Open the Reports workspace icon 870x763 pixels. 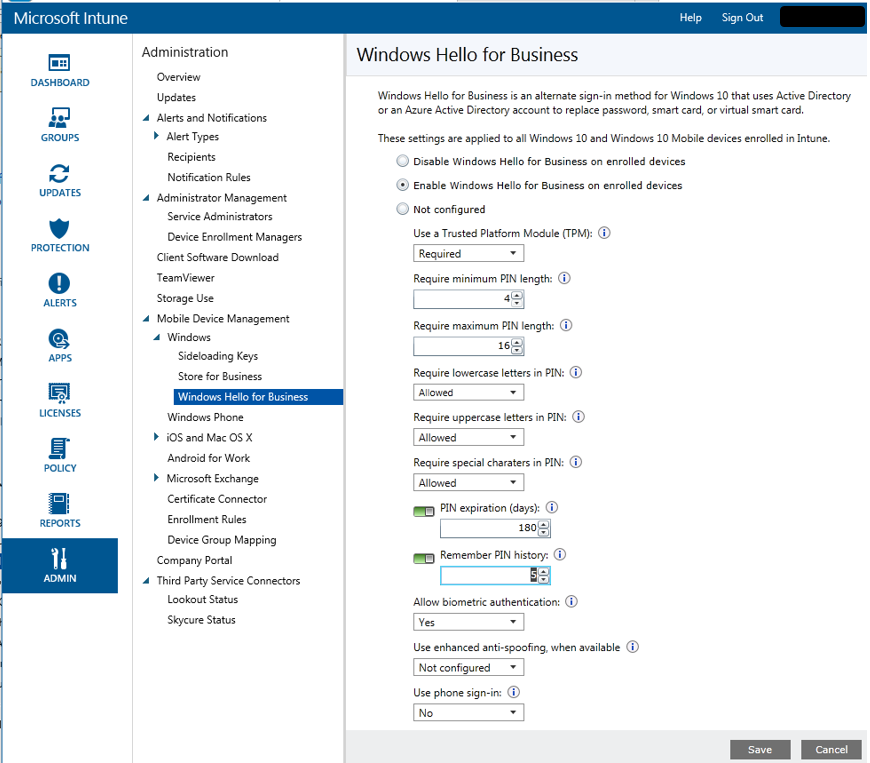[59, 510]
